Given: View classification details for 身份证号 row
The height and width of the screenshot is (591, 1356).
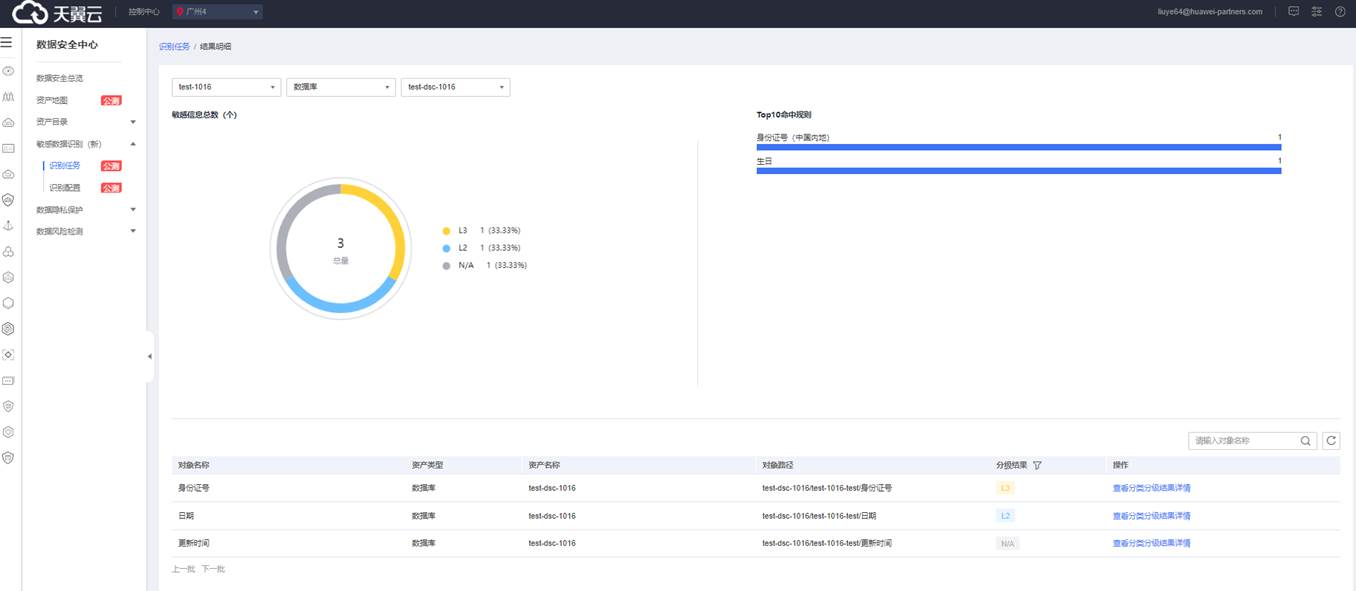Looking at the screenshot, I should tap(1151, 488).
